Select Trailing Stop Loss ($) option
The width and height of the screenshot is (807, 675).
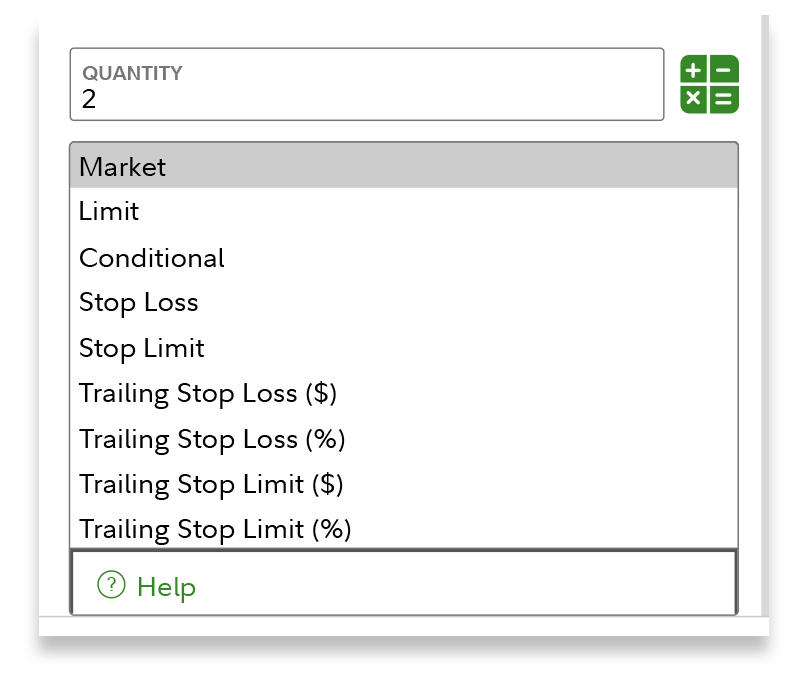tap(208, 393)
